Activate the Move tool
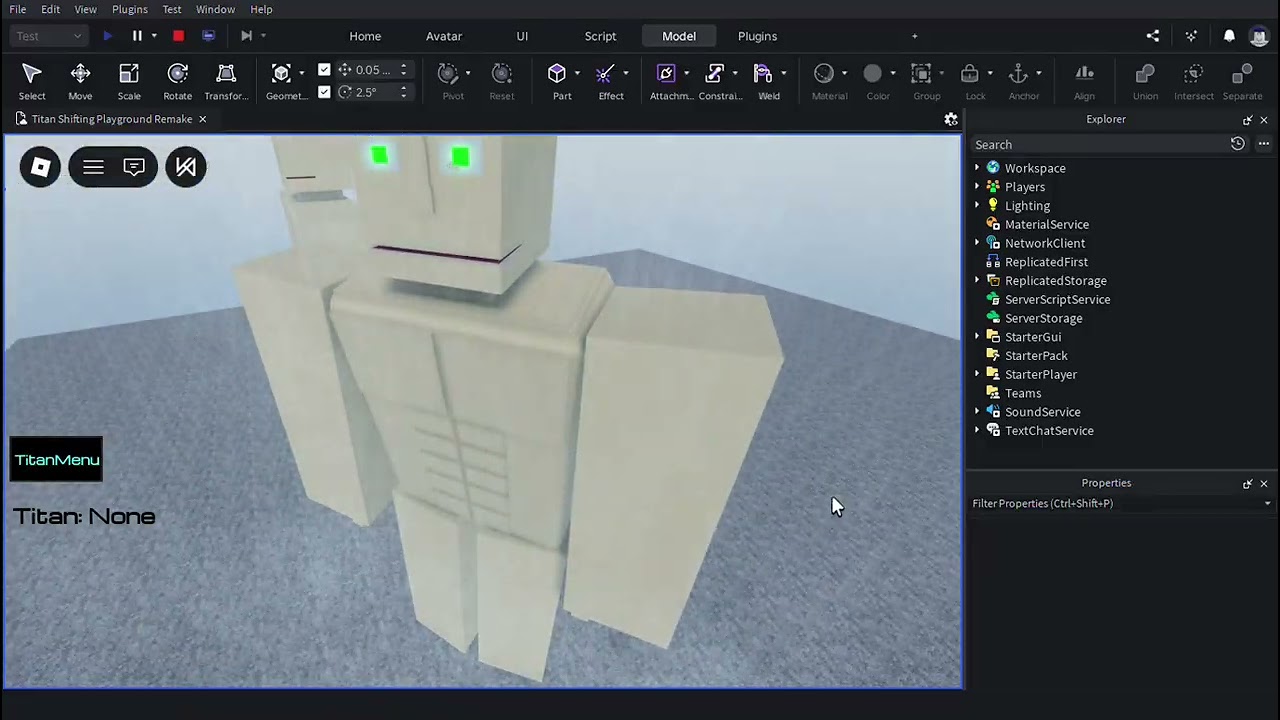This screenshot has width=1280, height=720. click(80, 81)
